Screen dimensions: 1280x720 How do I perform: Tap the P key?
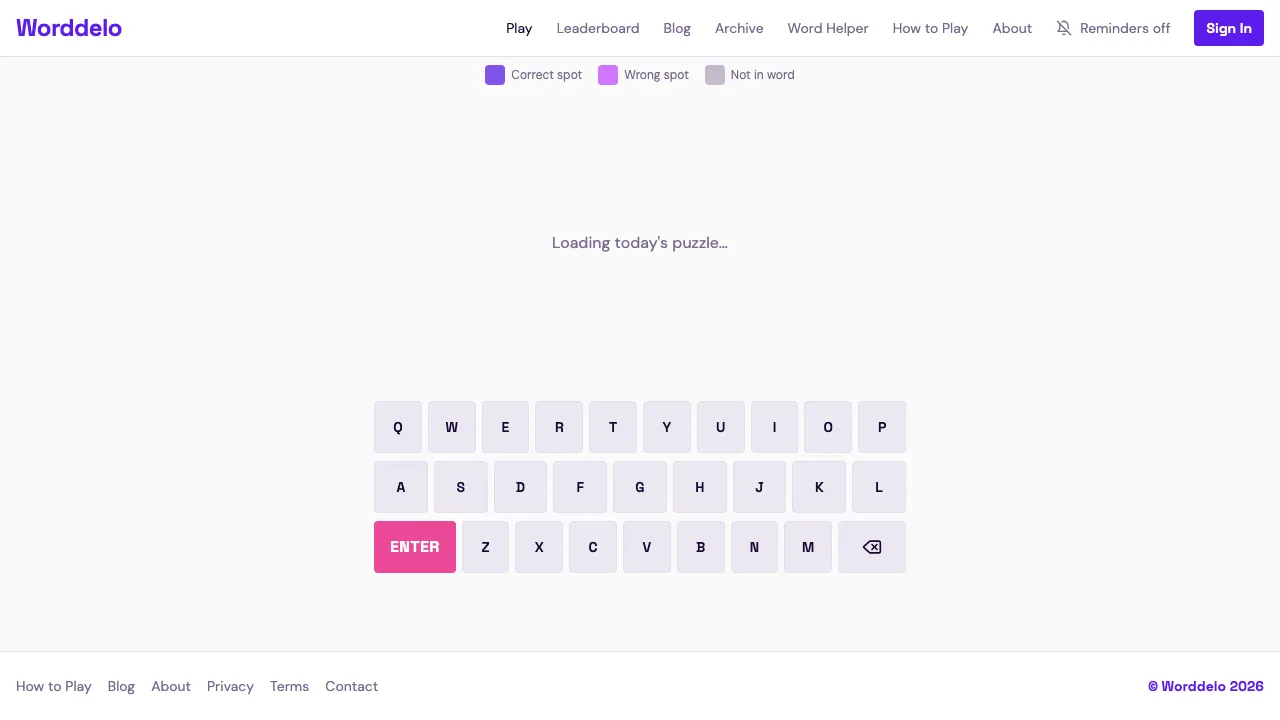coord(882,427)
